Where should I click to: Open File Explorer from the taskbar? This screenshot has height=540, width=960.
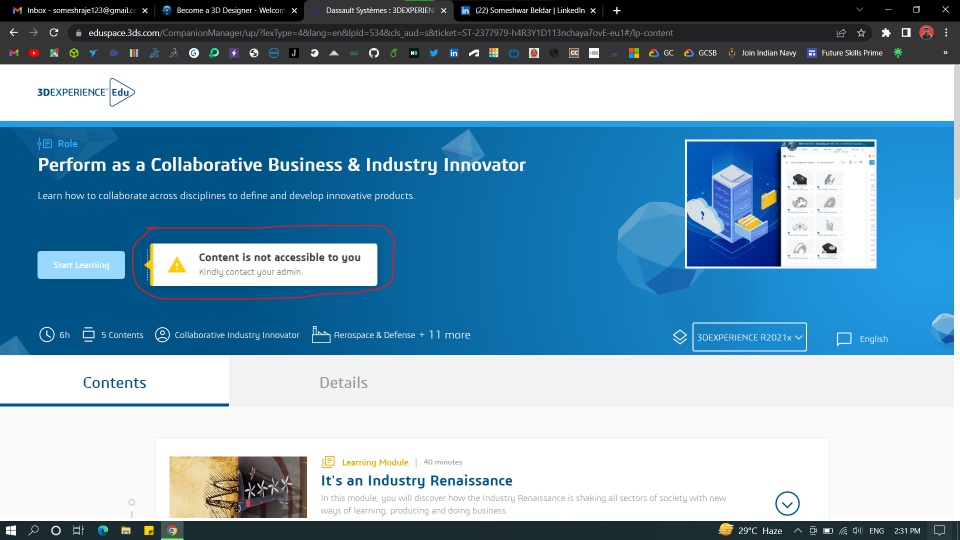pyautogui.click(x=126, y=530)
